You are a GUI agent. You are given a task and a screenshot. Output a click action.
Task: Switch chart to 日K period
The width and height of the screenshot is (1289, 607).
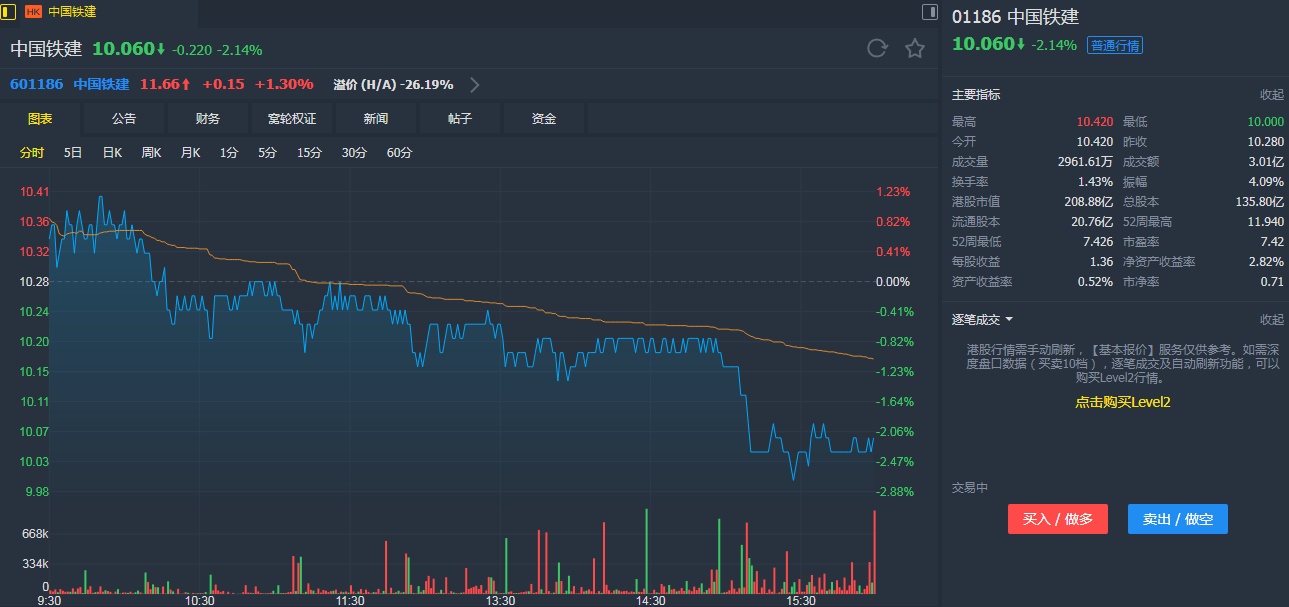click(112, 153)
